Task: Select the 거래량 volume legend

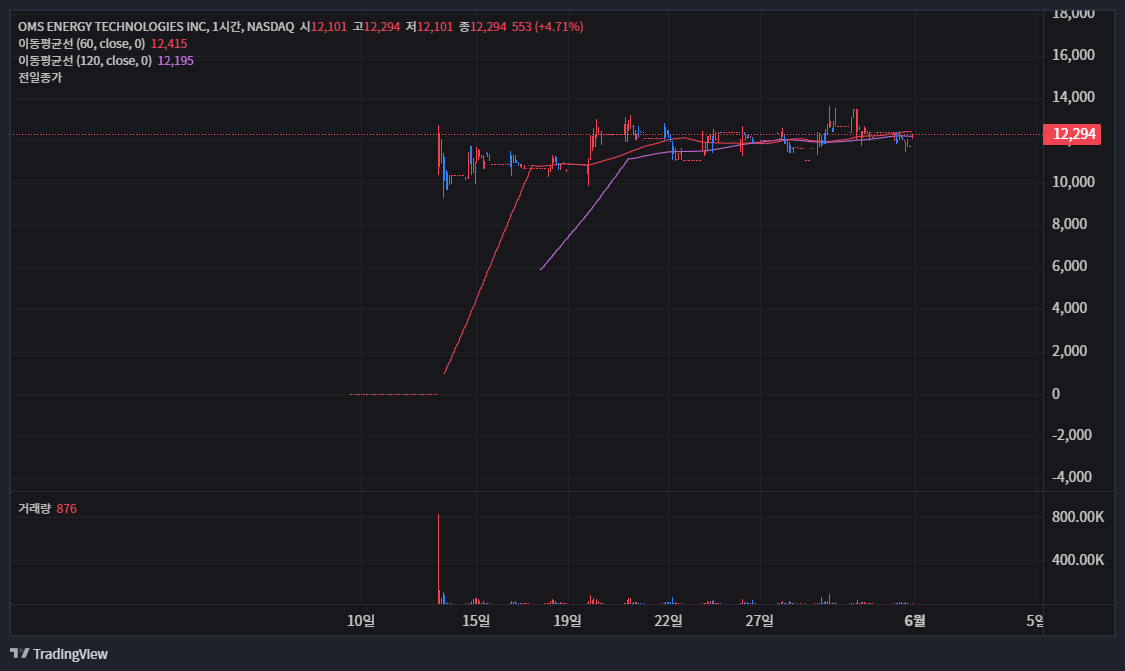Action: [x=34, y=509]
